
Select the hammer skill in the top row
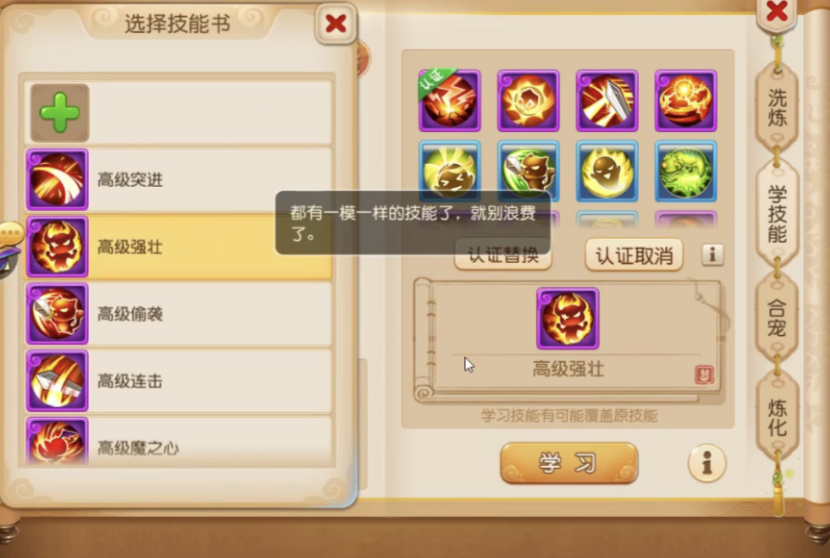607,101
